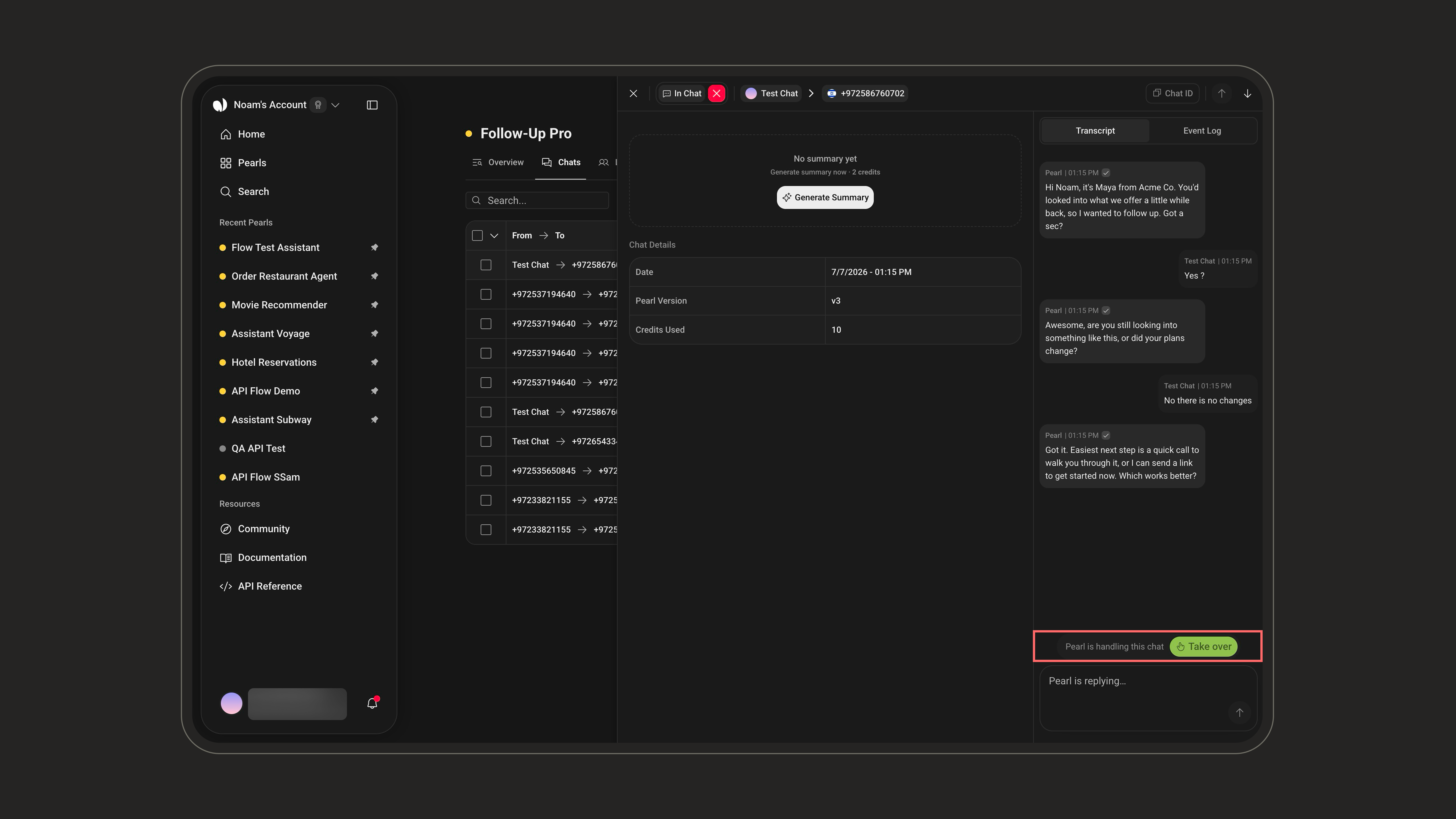
Task: Unpin Flow Test Assistant pearl
Action: click(374, 248)
